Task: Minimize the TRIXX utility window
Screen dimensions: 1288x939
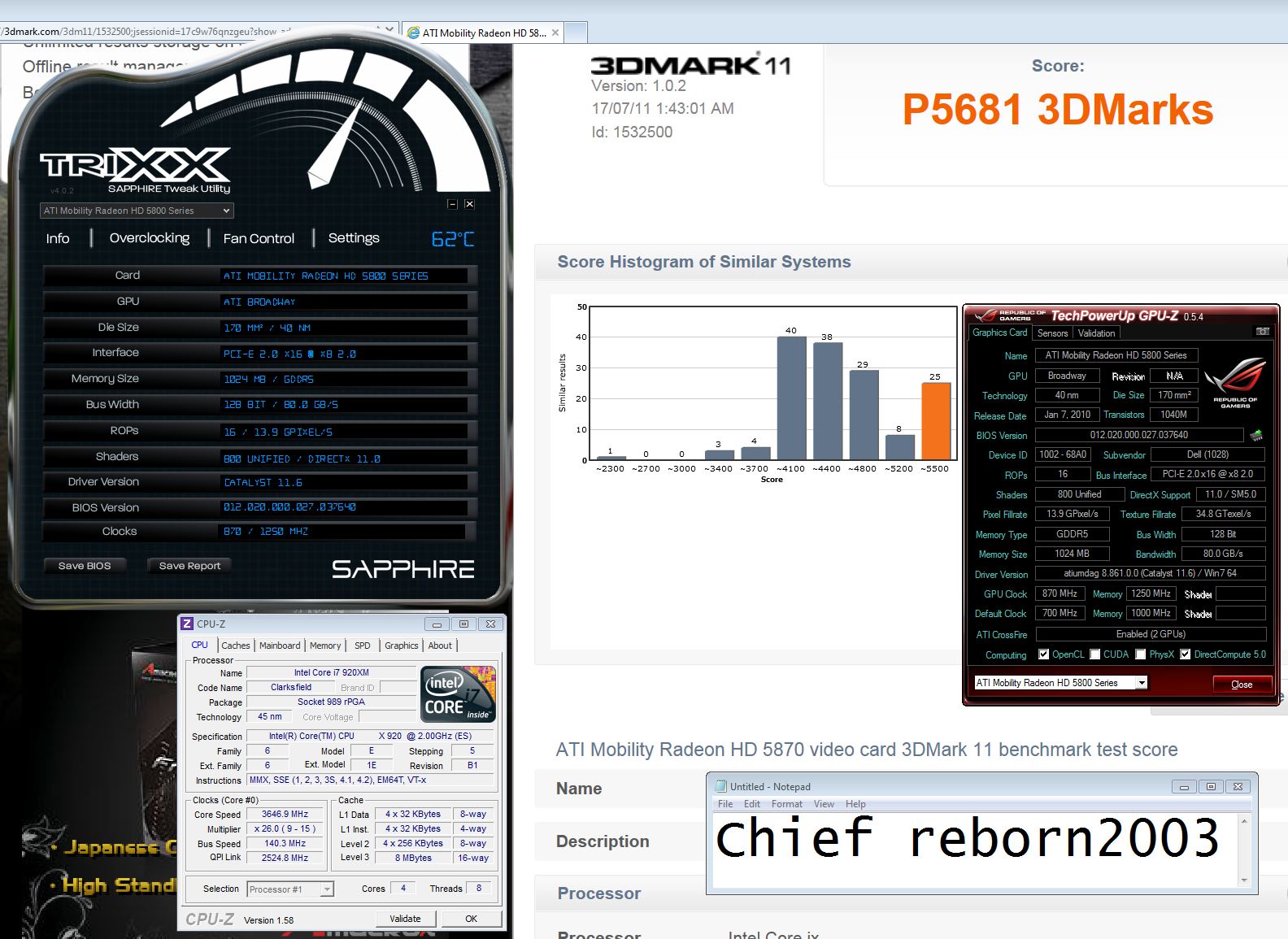Action: [452, 204]
